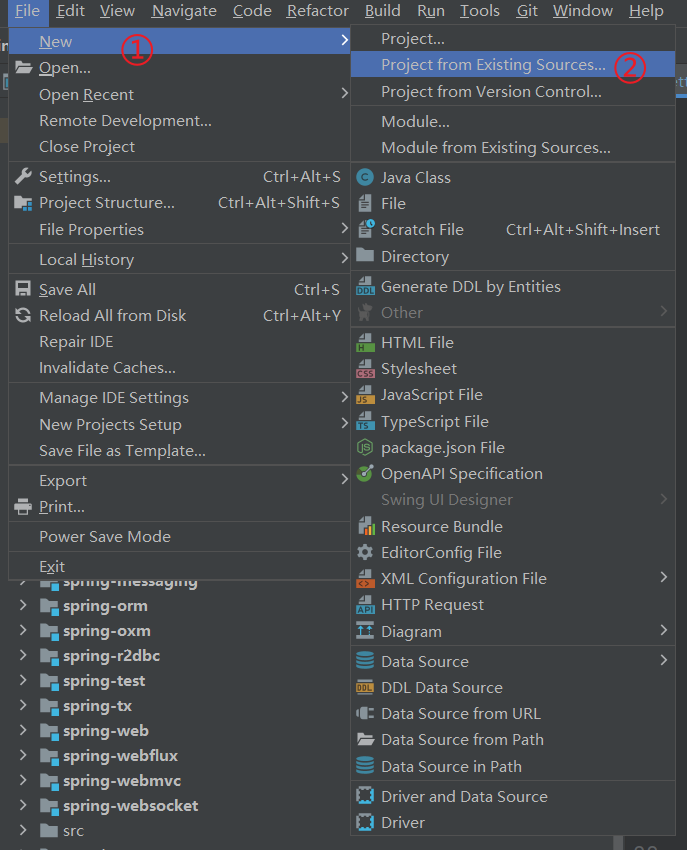
Task: Open the Refactor menu
Action: [x=317, y=11]
